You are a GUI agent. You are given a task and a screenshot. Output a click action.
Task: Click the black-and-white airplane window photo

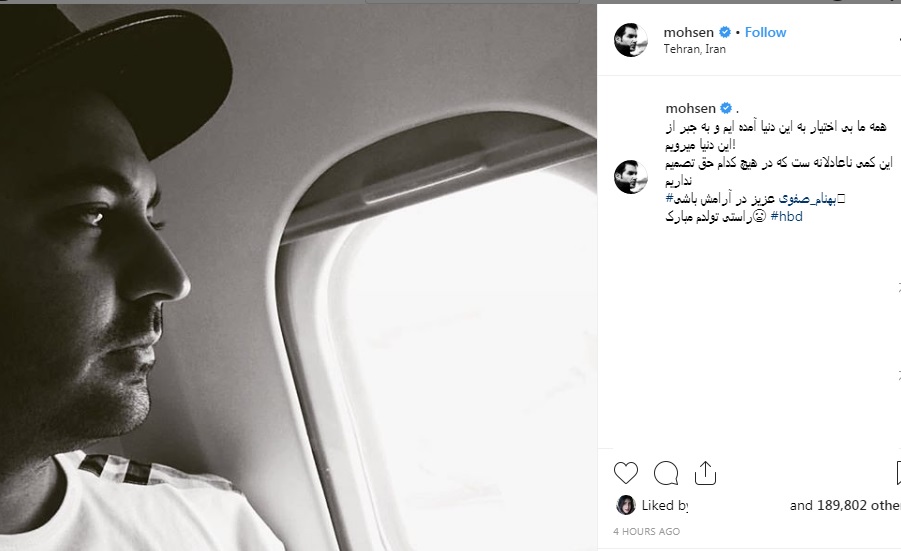298,278
